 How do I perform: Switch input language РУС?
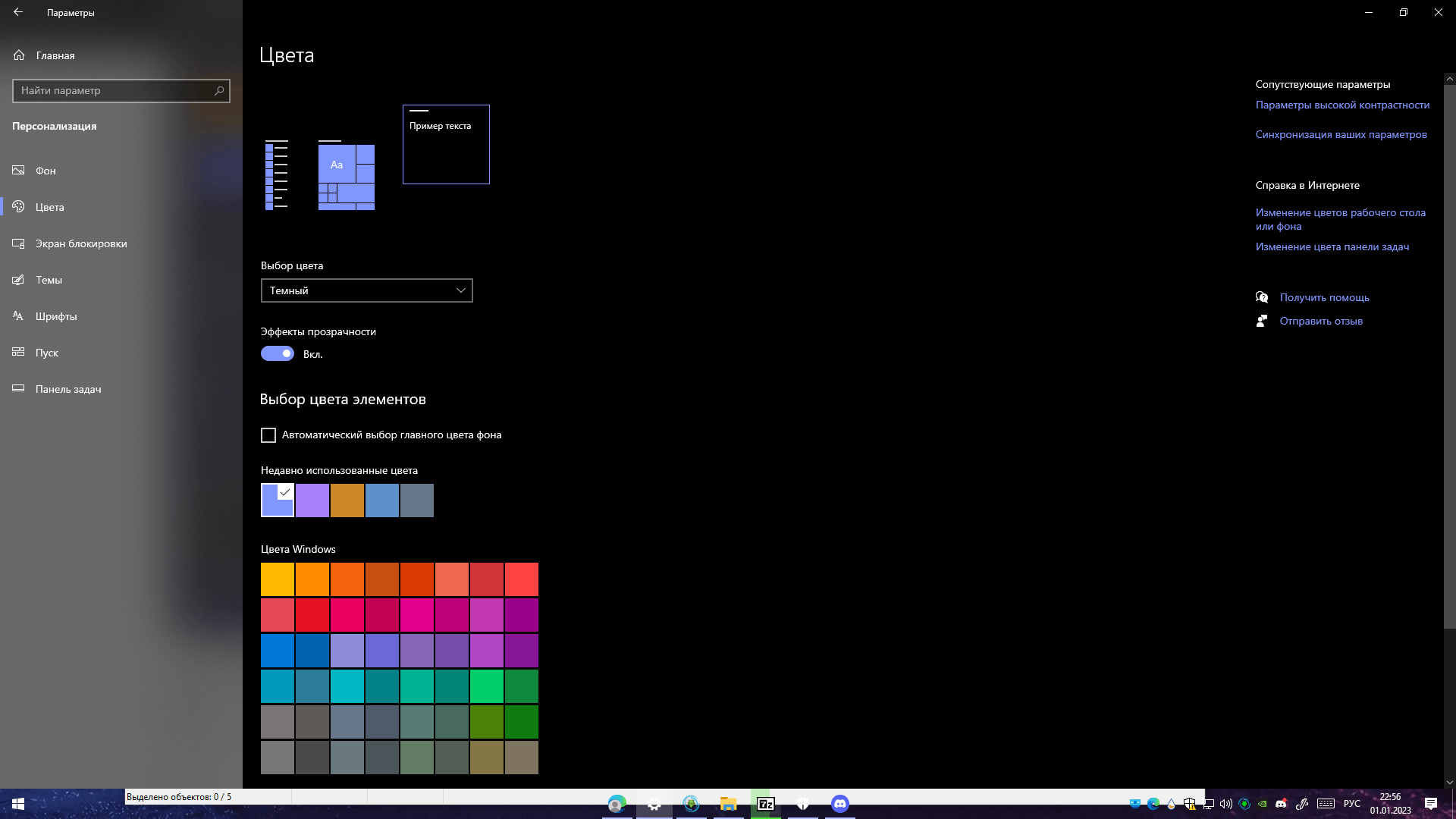[1352, 804]
